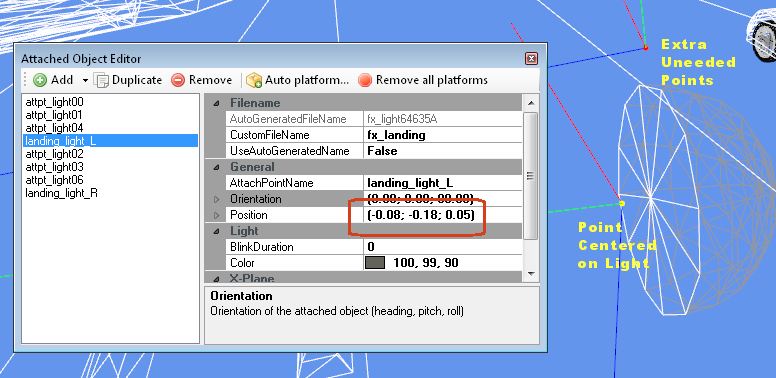Select landing_light_R in the list
776x378 pixels.
pyautogui.click(x=61, y=192)
